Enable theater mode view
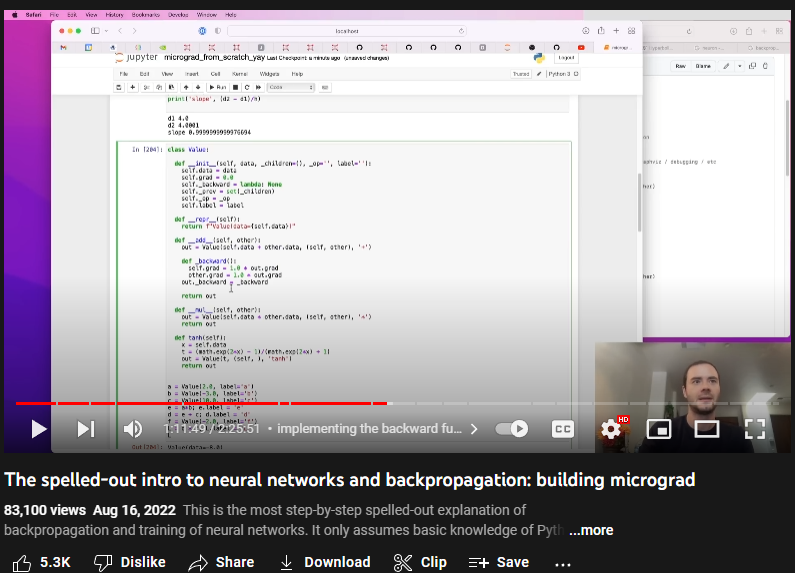 (x=707, y=429)
